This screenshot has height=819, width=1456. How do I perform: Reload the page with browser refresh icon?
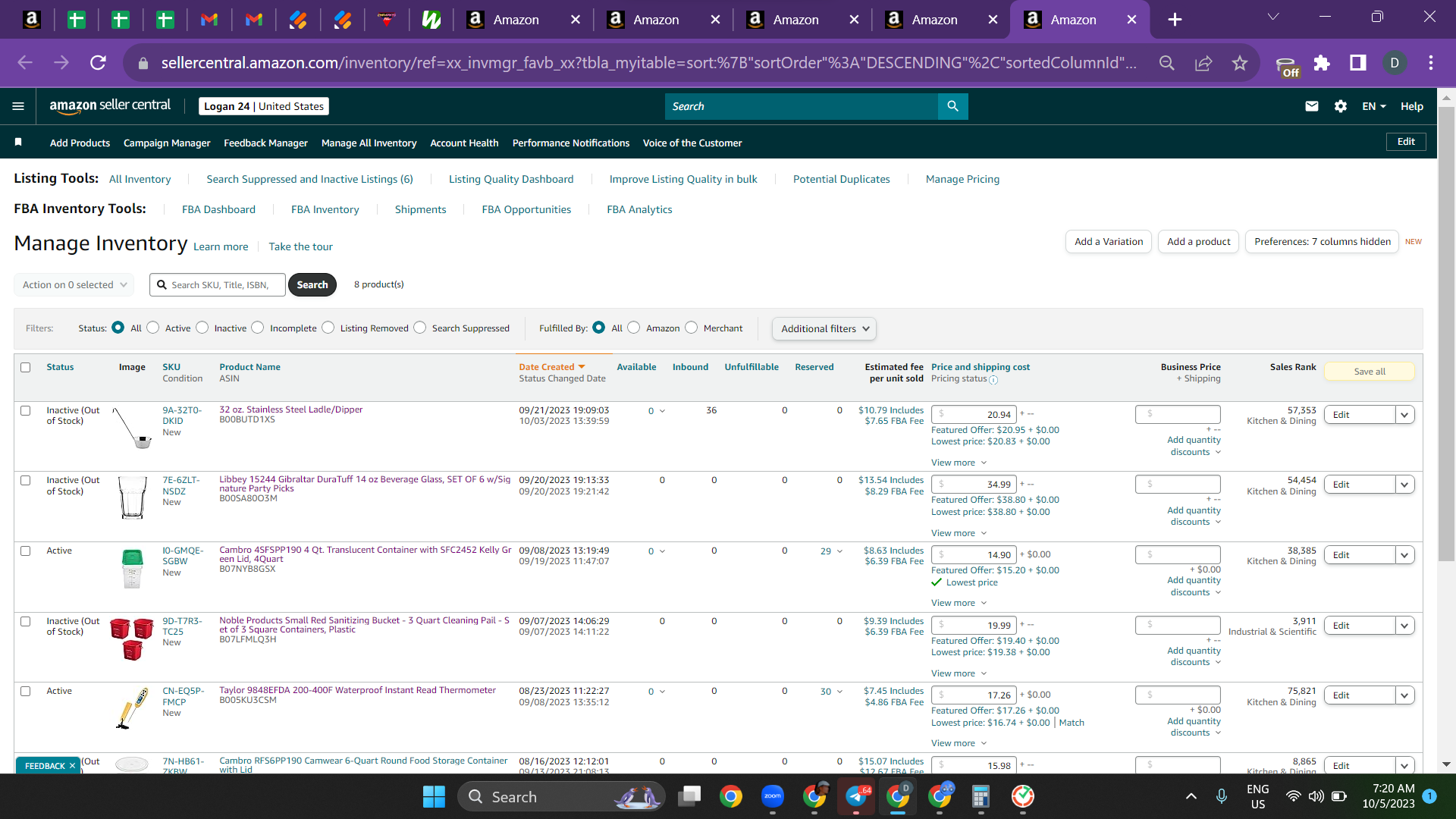point(98,63)
